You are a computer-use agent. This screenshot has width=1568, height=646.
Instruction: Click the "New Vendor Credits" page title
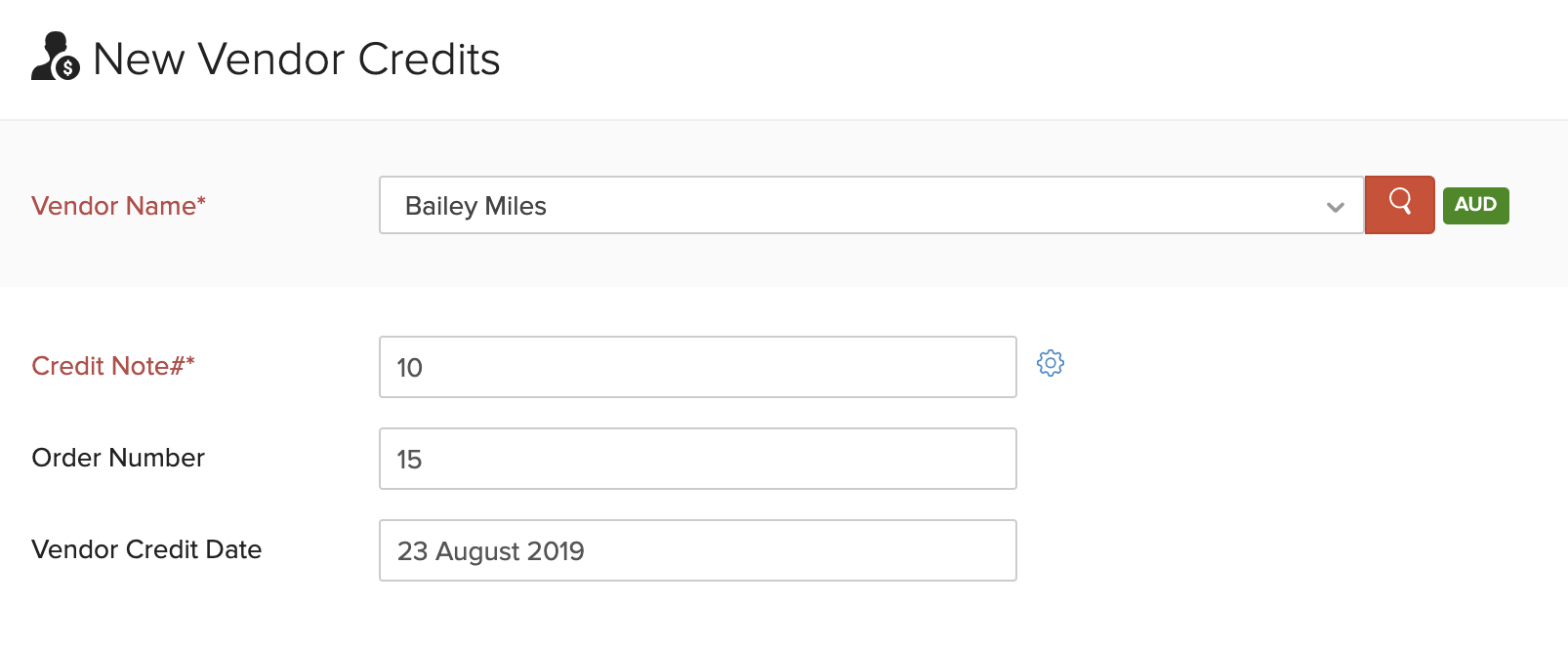click(296, 60)
